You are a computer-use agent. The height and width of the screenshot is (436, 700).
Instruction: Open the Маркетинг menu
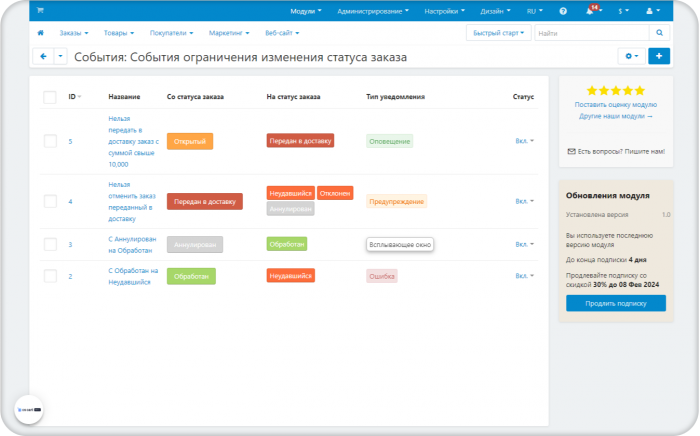pyautogui.click(x=229, y=33)
